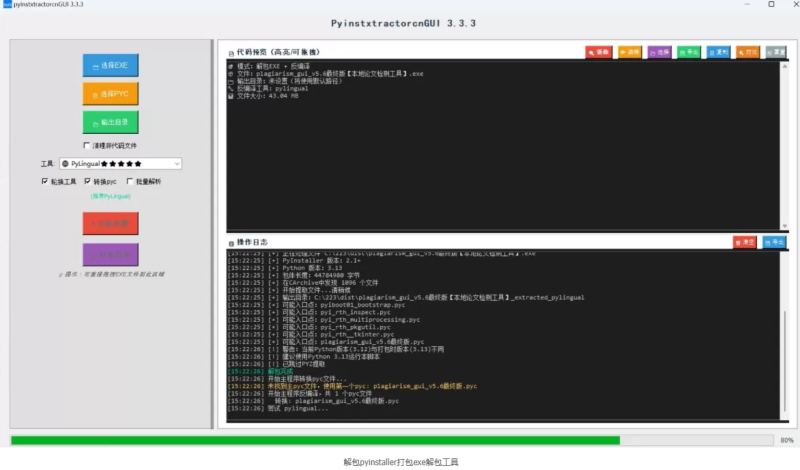Open the PyLingual tool dropdown
800x470 pixels.
(x=120, y=164)
